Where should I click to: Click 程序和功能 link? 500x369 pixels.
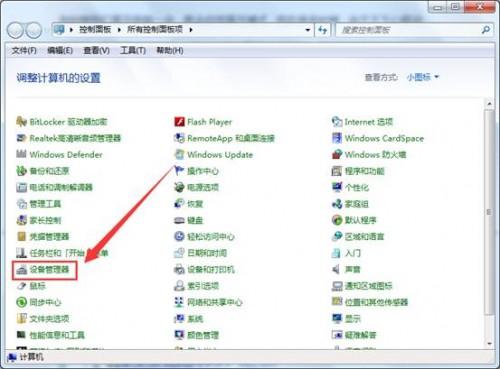click(365, 171)
